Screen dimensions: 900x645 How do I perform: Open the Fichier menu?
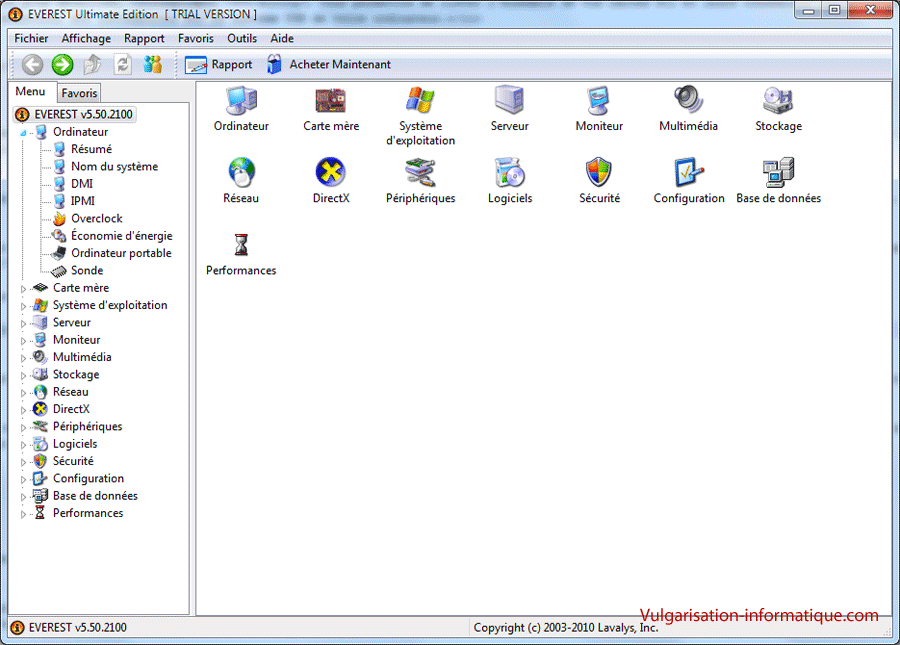tap(31, 38)
